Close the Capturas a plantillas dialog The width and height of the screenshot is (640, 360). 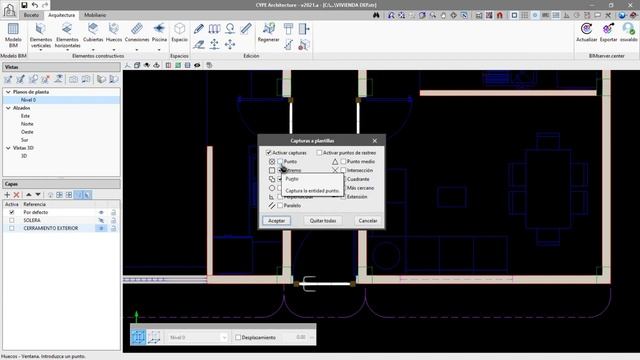pos(375,141)
